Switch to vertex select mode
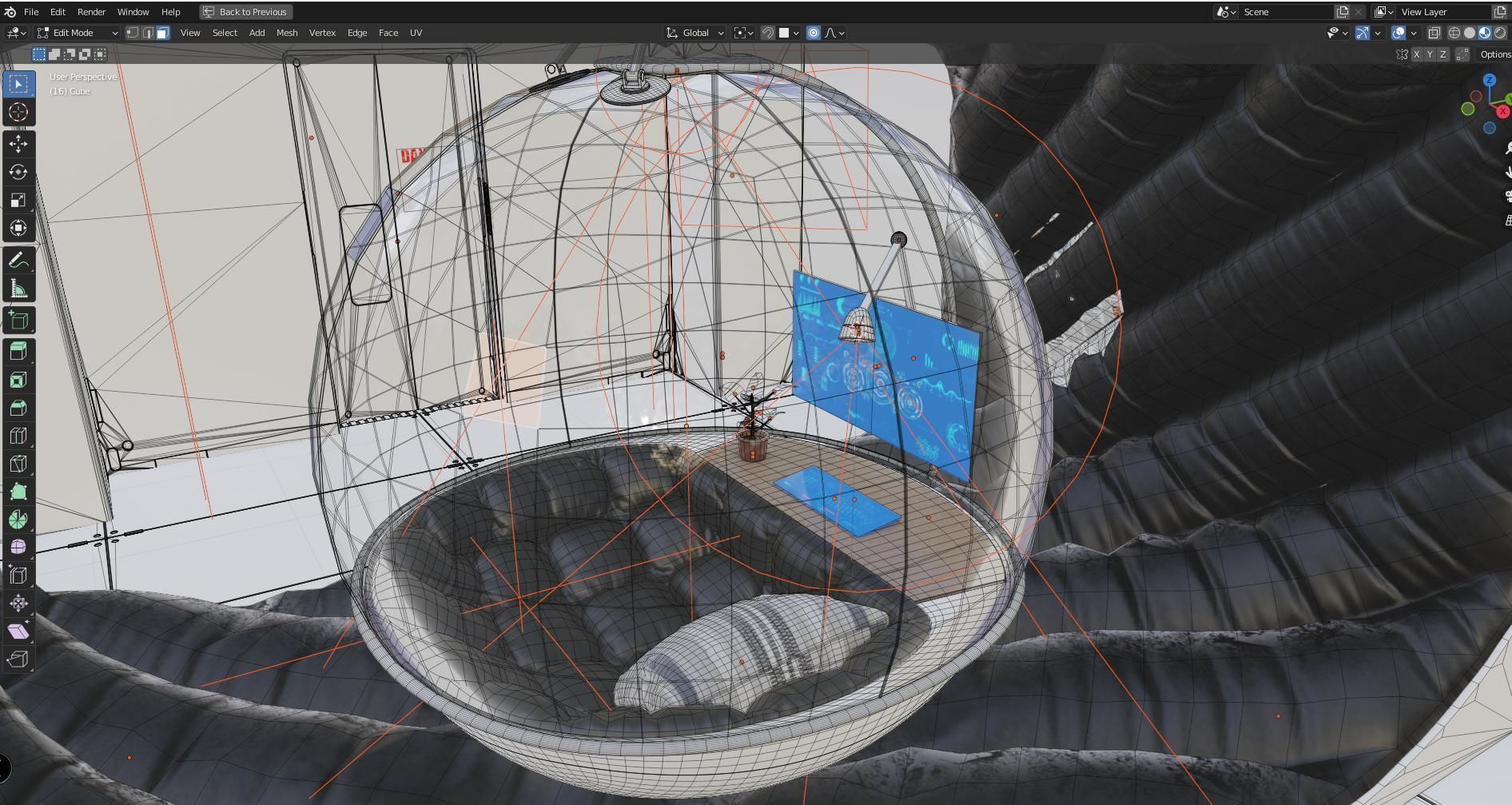Screen dimensions: 1512x805 click(133, 33)
